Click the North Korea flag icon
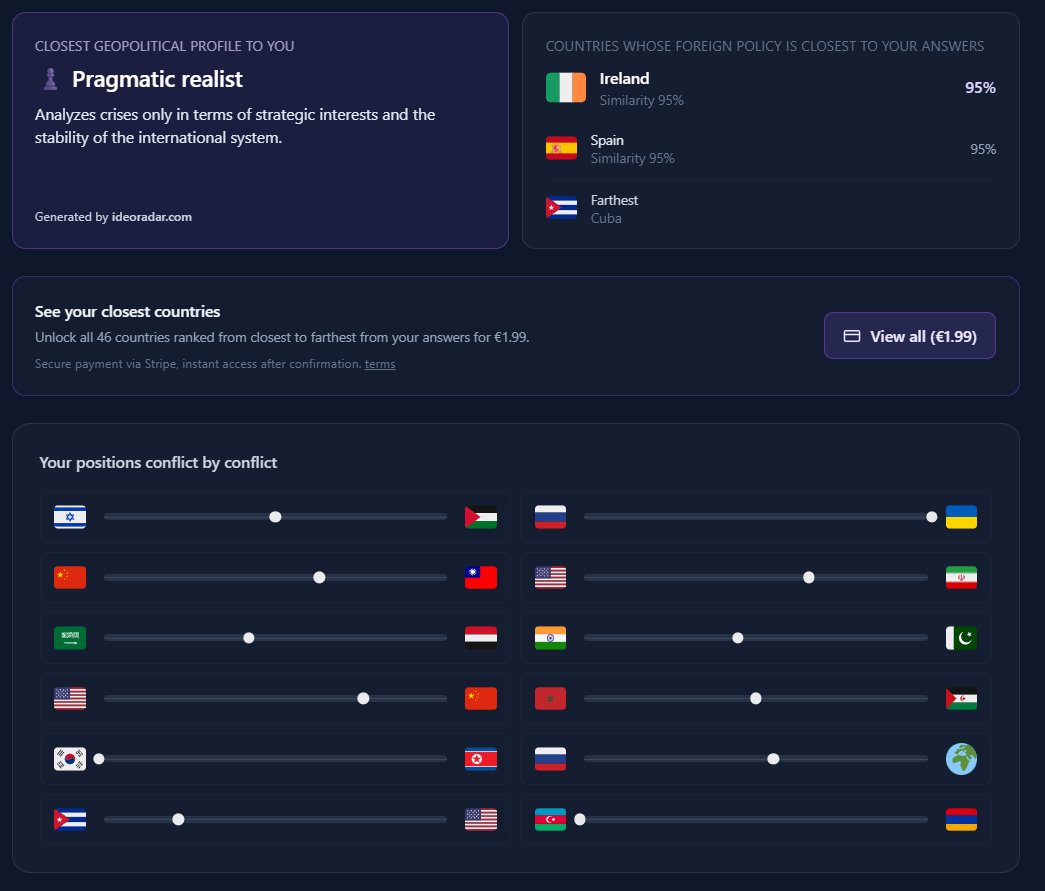The width and height of the screenshot is (1045, 891). [x=481, y=758]
